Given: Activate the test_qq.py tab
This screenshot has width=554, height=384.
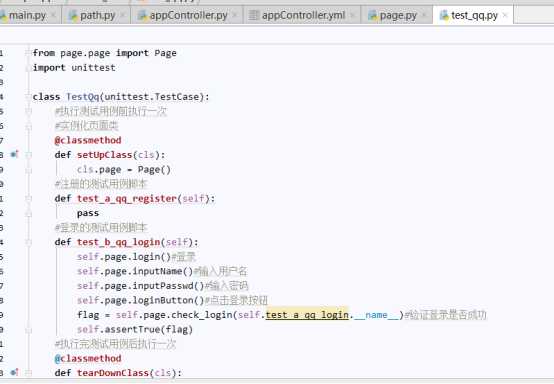Looking at the screenshot, I should click(x=474, y=15).
